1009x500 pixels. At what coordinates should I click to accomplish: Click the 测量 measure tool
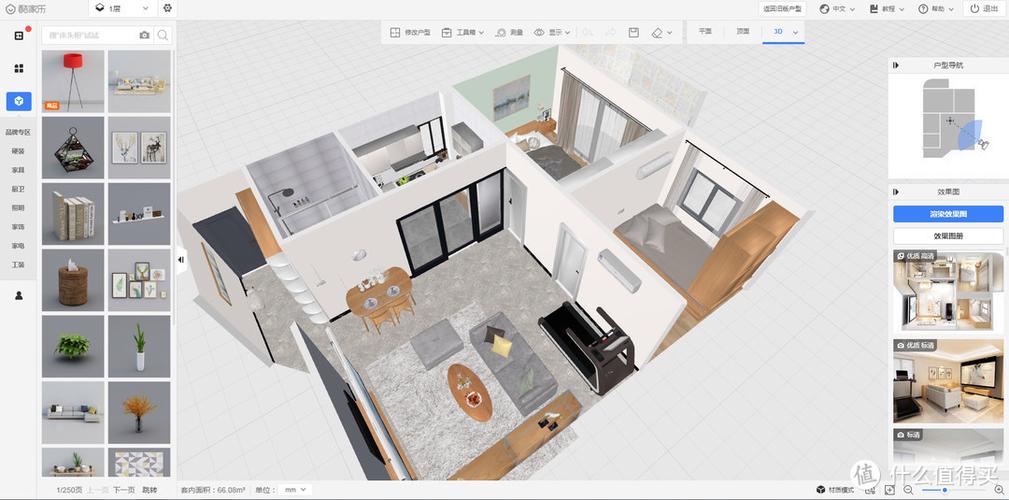point(510,32)
